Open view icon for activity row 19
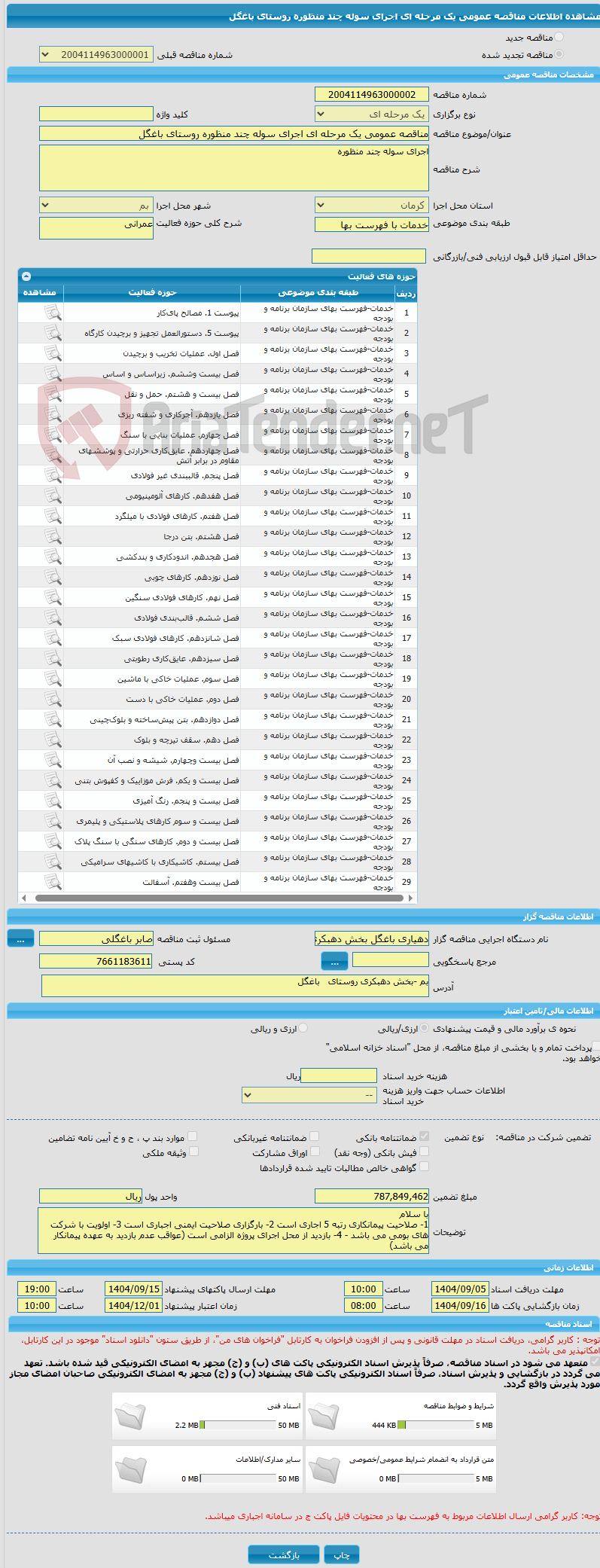 pos(53,679)
